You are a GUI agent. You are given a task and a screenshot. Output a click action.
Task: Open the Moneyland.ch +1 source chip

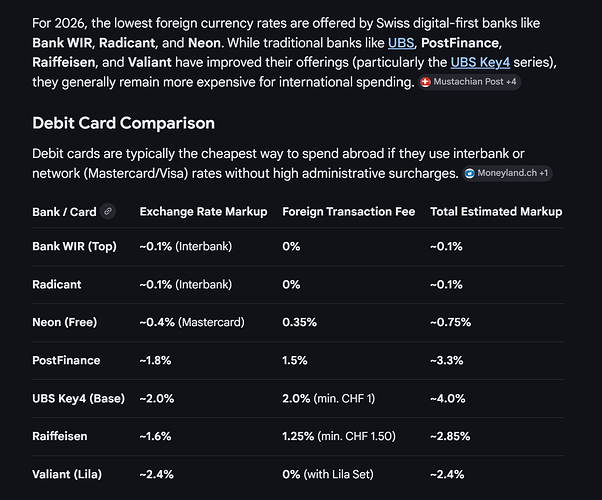tap(508, 173)
